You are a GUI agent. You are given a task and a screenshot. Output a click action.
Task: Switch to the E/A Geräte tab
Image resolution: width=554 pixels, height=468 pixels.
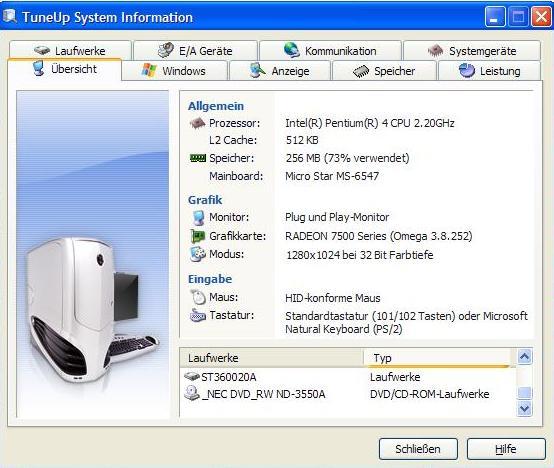click(x=195, y=50)
